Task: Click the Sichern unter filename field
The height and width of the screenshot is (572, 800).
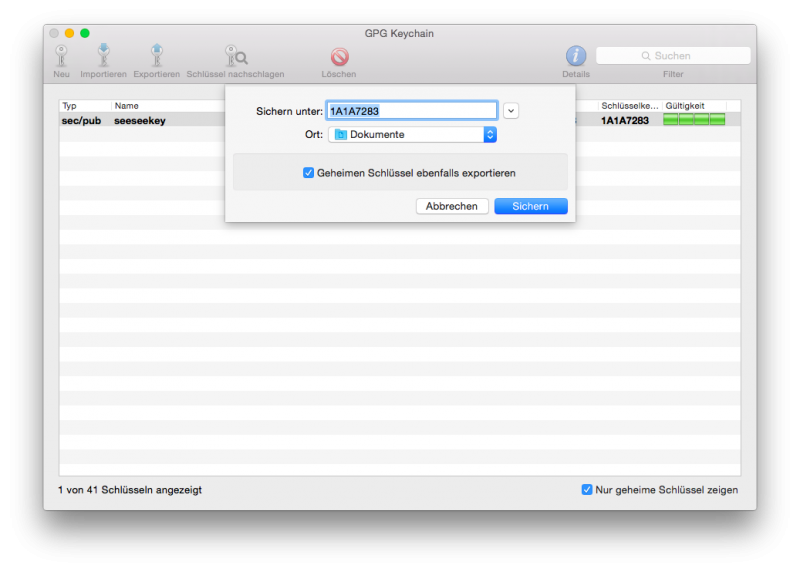Action: coord(412,111)
